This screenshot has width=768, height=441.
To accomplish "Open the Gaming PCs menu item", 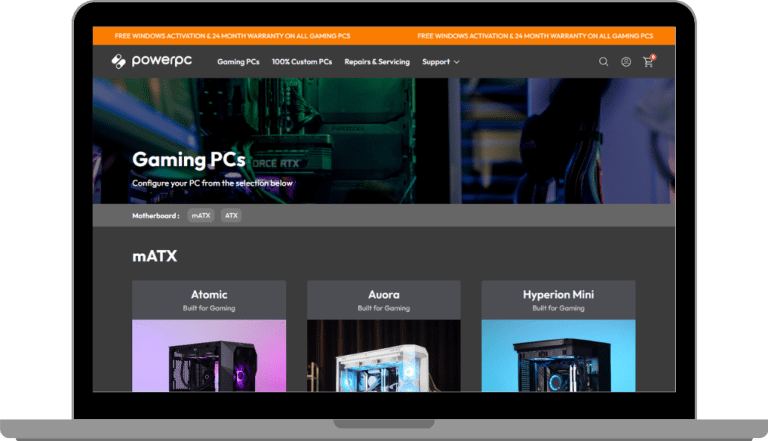I will 239,62.
